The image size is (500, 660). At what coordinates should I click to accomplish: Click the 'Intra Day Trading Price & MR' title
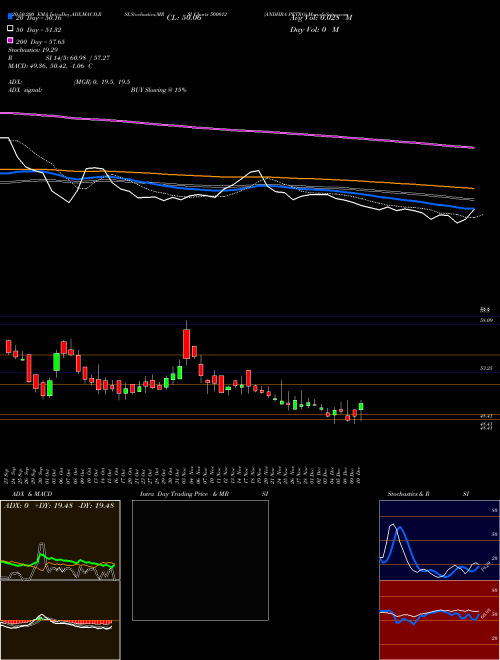(x=184, y=494)
